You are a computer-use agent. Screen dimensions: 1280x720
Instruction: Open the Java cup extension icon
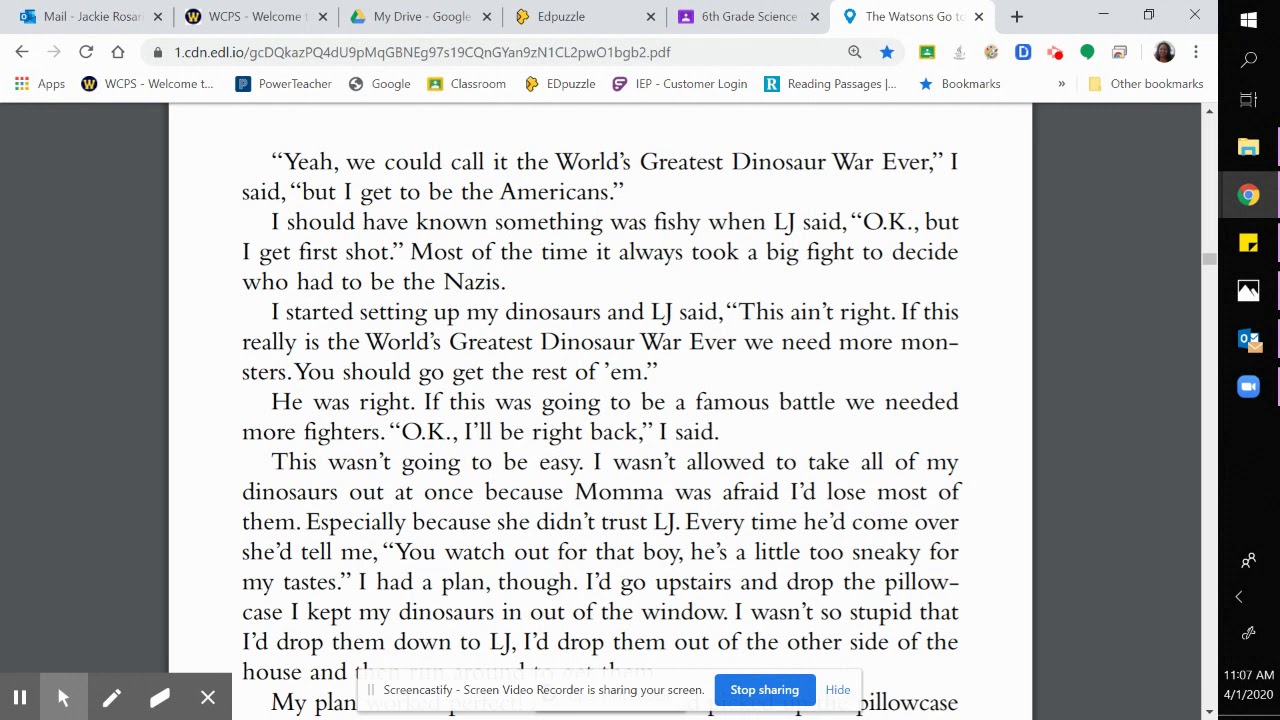(x=959, y=52)
